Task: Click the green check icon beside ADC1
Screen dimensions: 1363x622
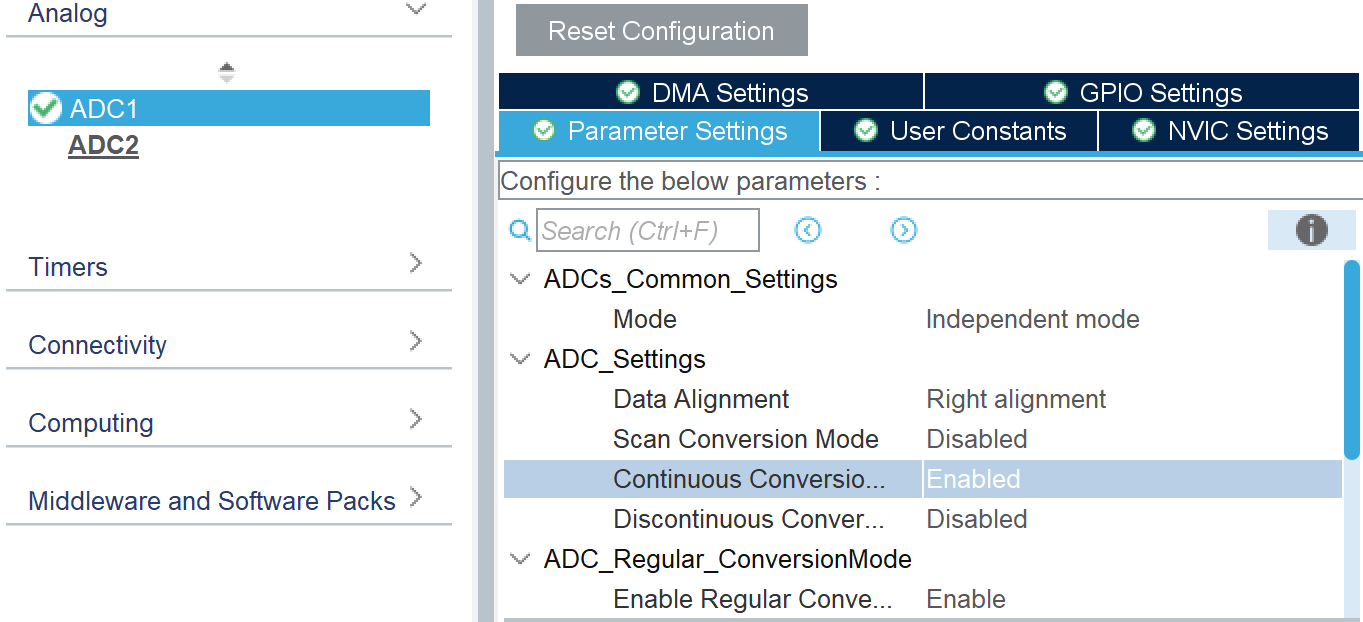Action: tap(46, 108)
